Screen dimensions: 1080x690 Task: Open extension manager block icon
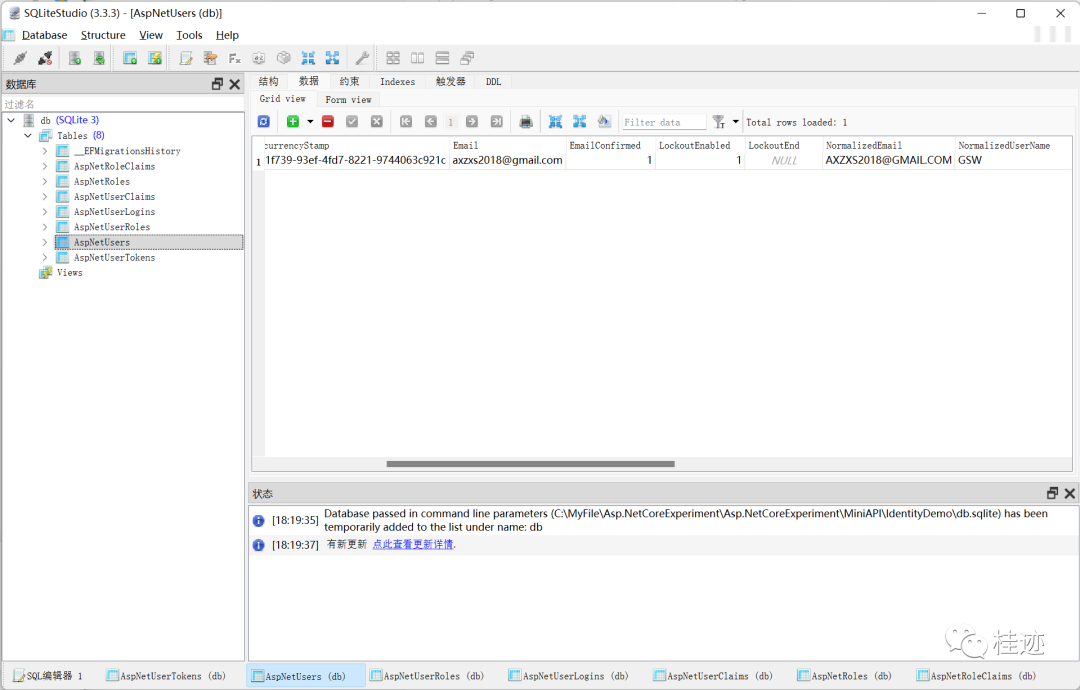pos(283,59)
